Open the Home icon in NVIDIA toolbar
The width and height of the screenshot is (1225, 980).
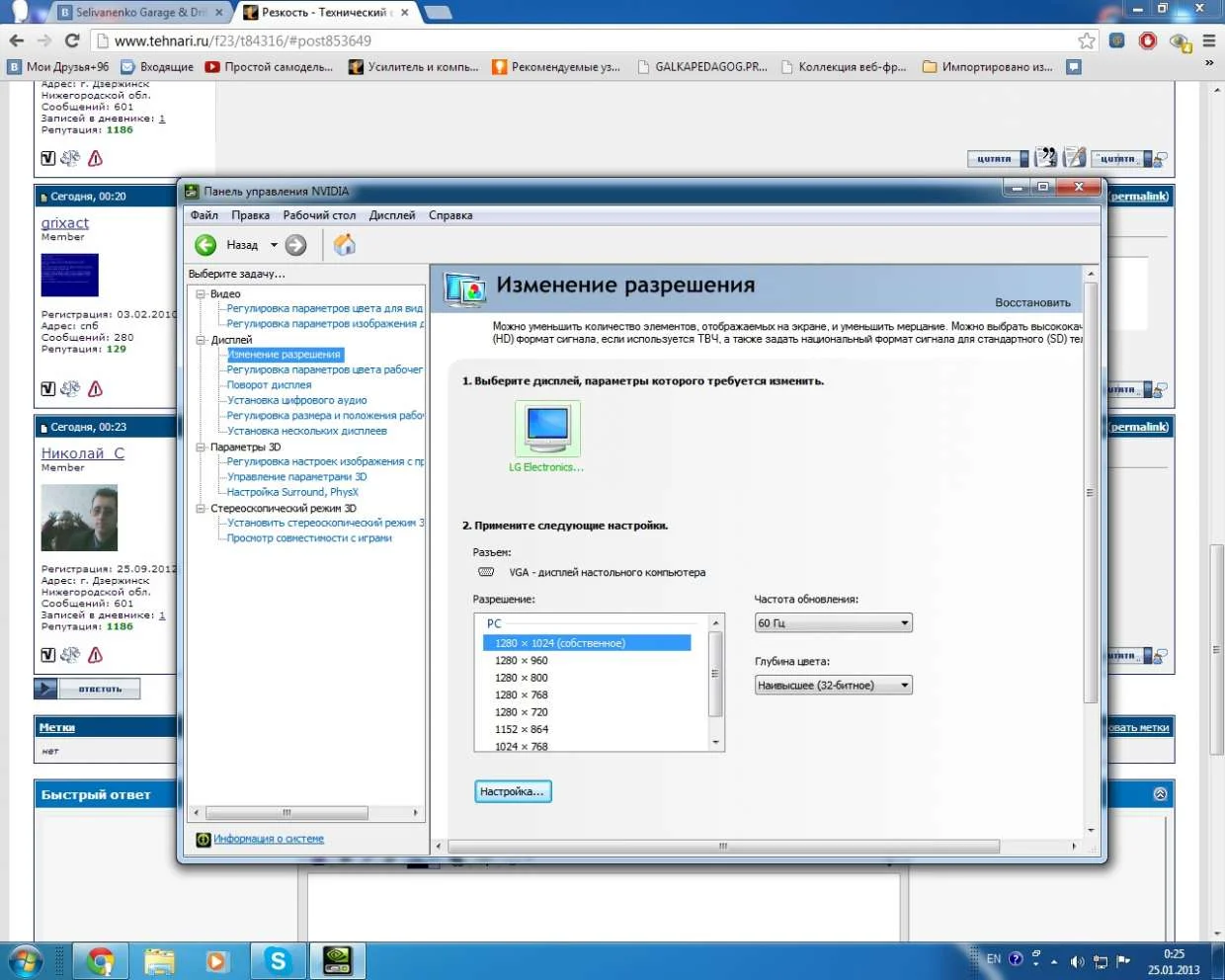point(344,245)
